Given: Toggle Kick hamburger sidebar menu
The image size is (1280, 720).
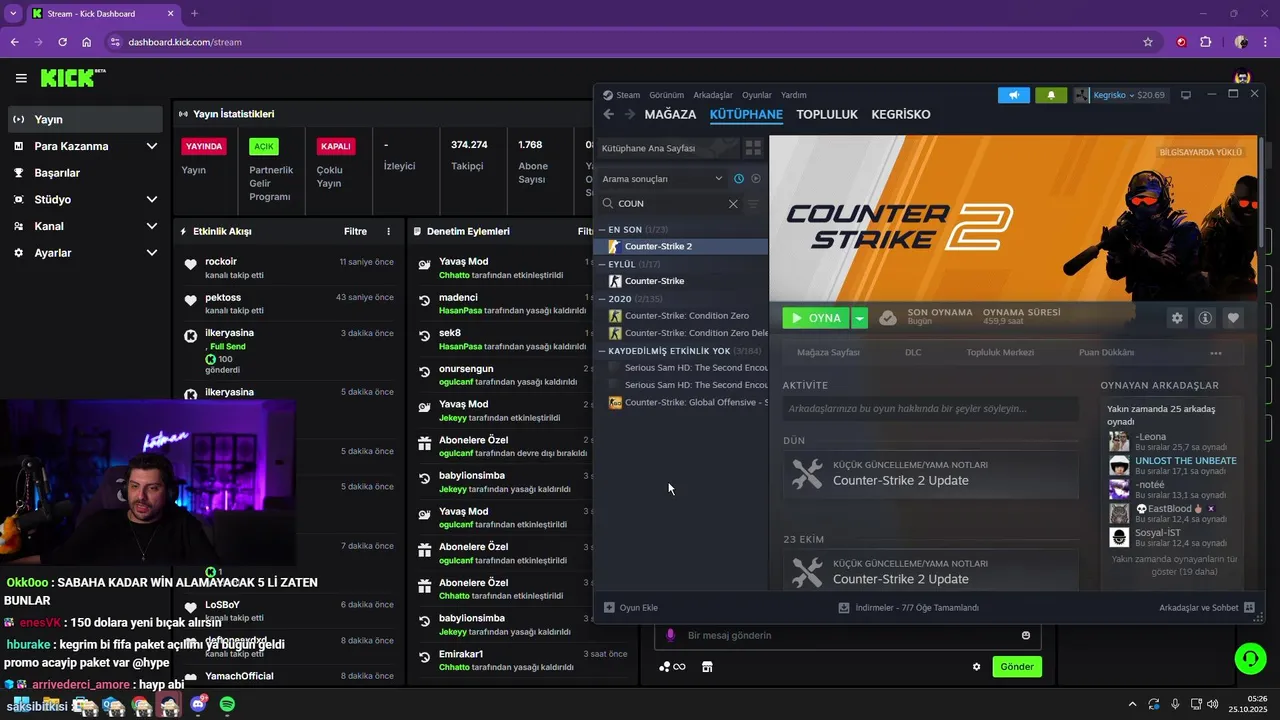Looking at the screenshot, I should click(x=21, y=78).
